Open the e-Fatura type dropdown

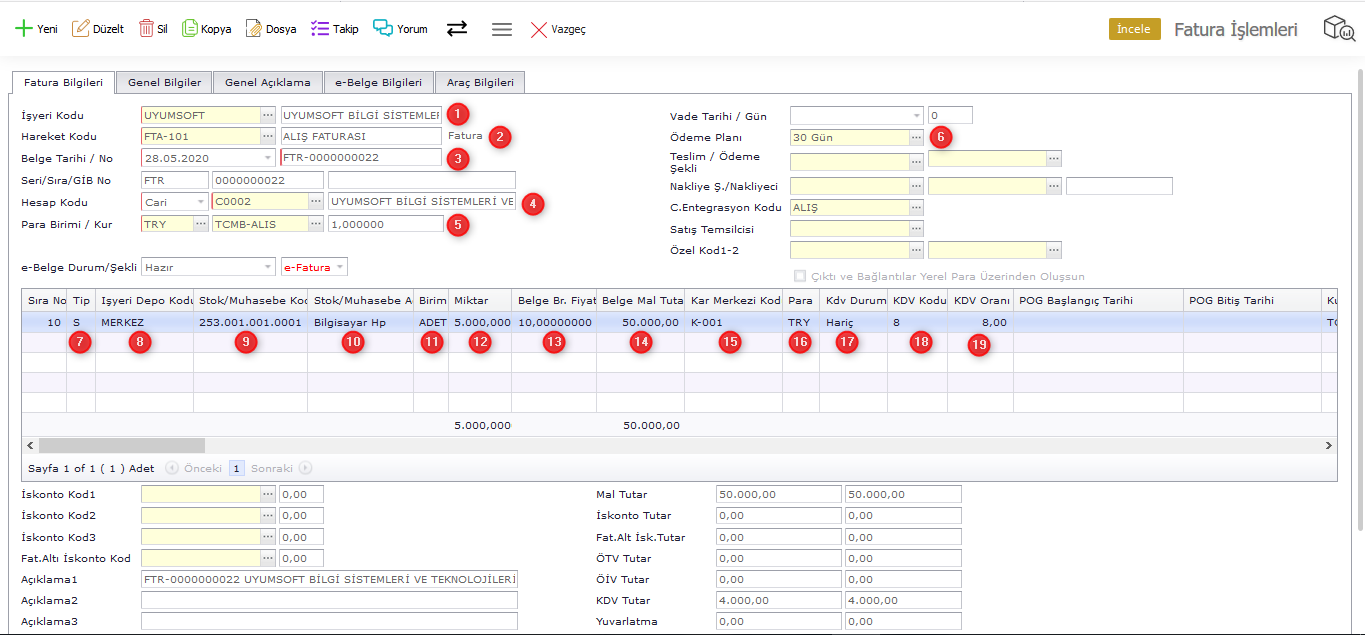point(340,267)
